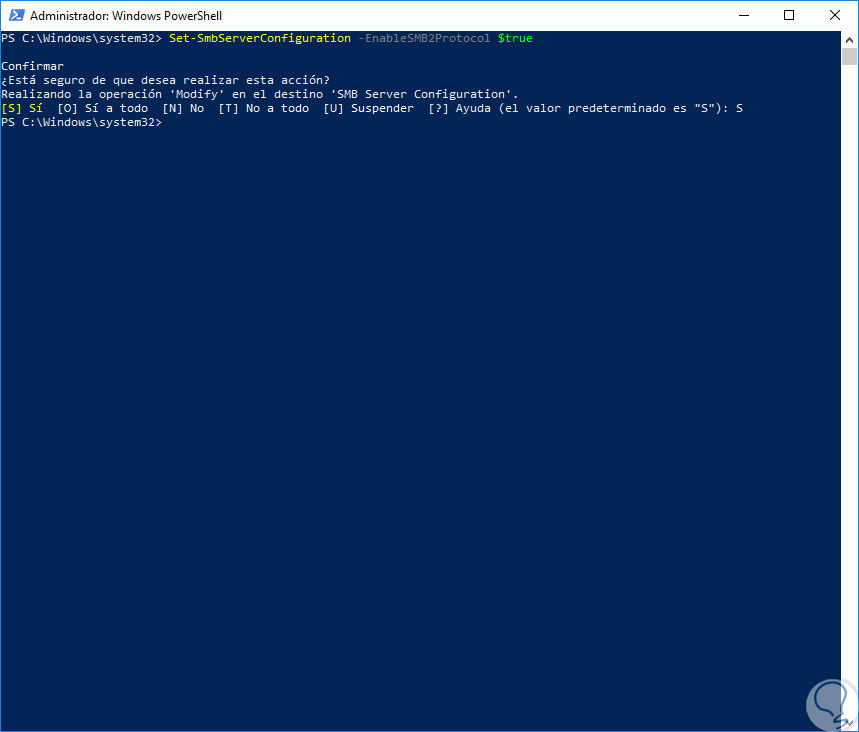
Task: Click the "[N] No" option text
Action: [183, 108]
